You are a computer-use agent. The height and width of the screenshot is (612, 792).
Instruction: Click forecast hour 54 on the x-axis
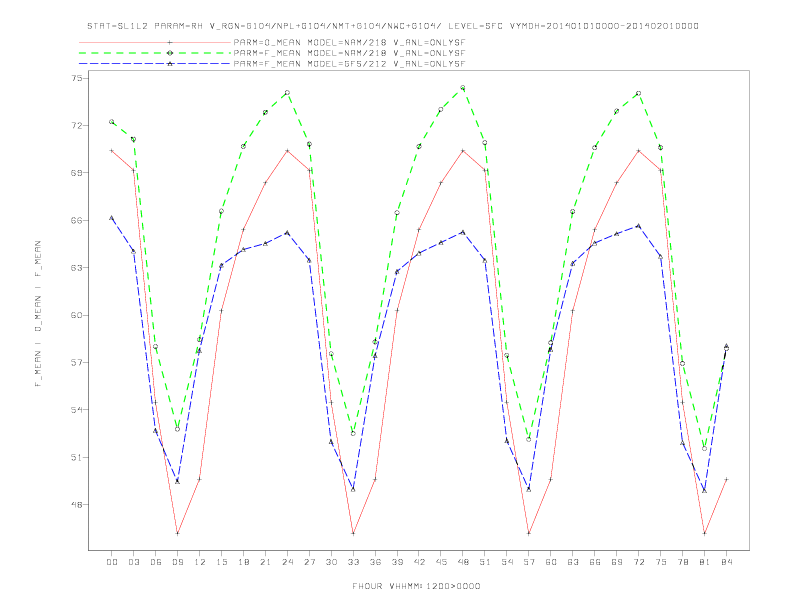pos(507,562)
